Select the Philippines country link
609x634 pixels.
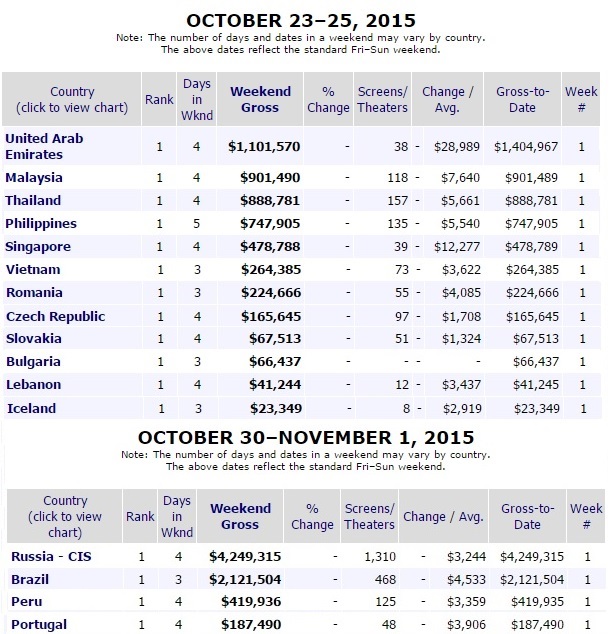click(41, 223)
